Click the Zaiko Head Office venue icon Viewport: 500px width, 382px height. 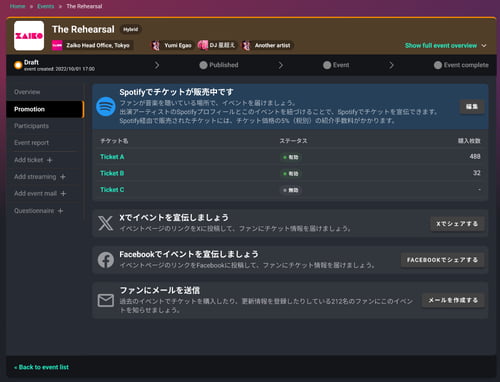(57, 45)
